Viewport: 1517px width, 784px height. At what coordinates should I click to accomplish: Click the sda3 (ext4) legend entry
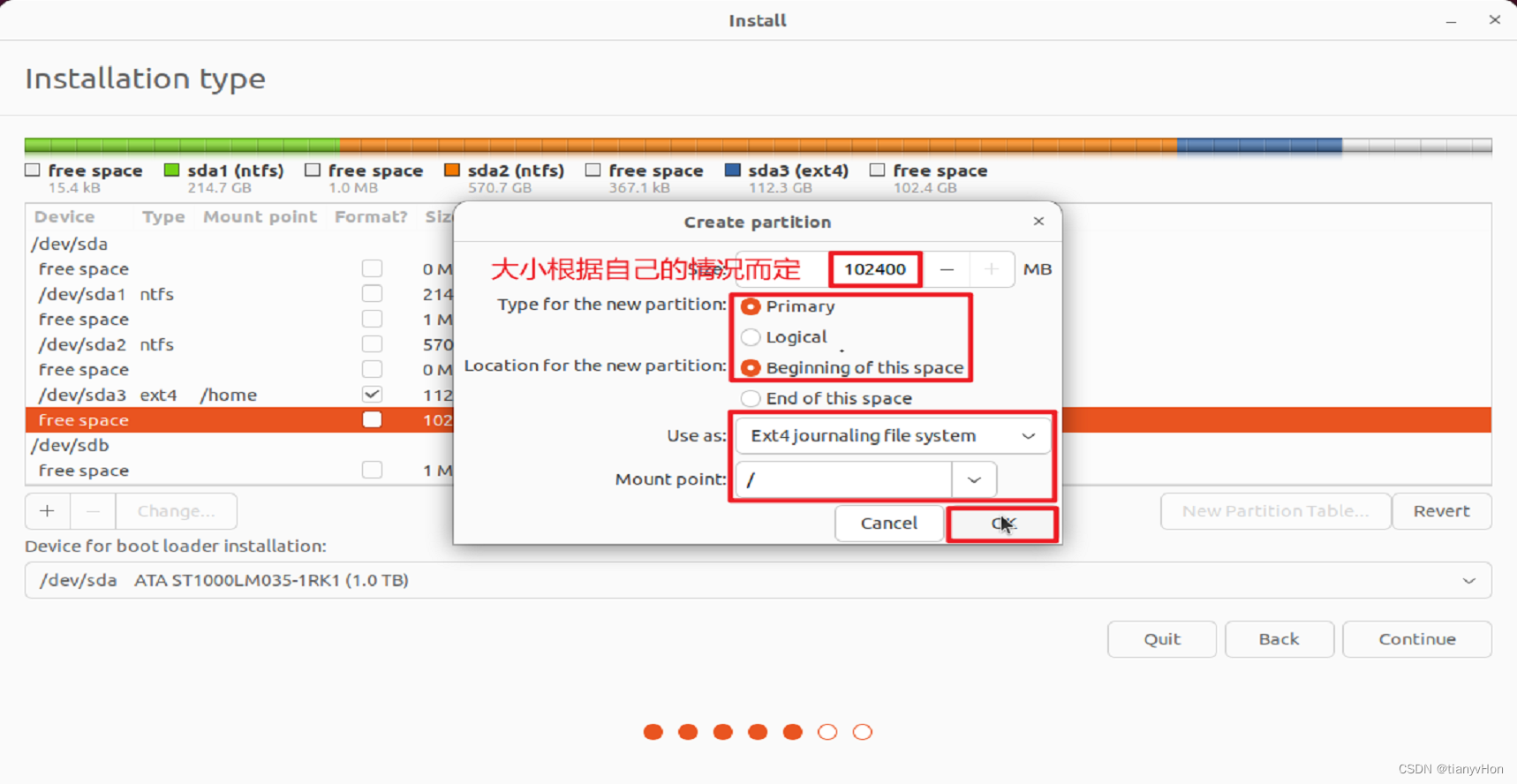(787, 177)
